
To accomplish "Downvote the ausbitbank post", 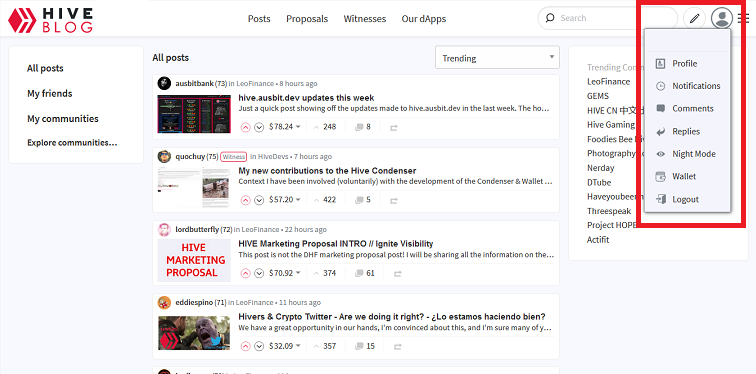I will tap(259, 127).
